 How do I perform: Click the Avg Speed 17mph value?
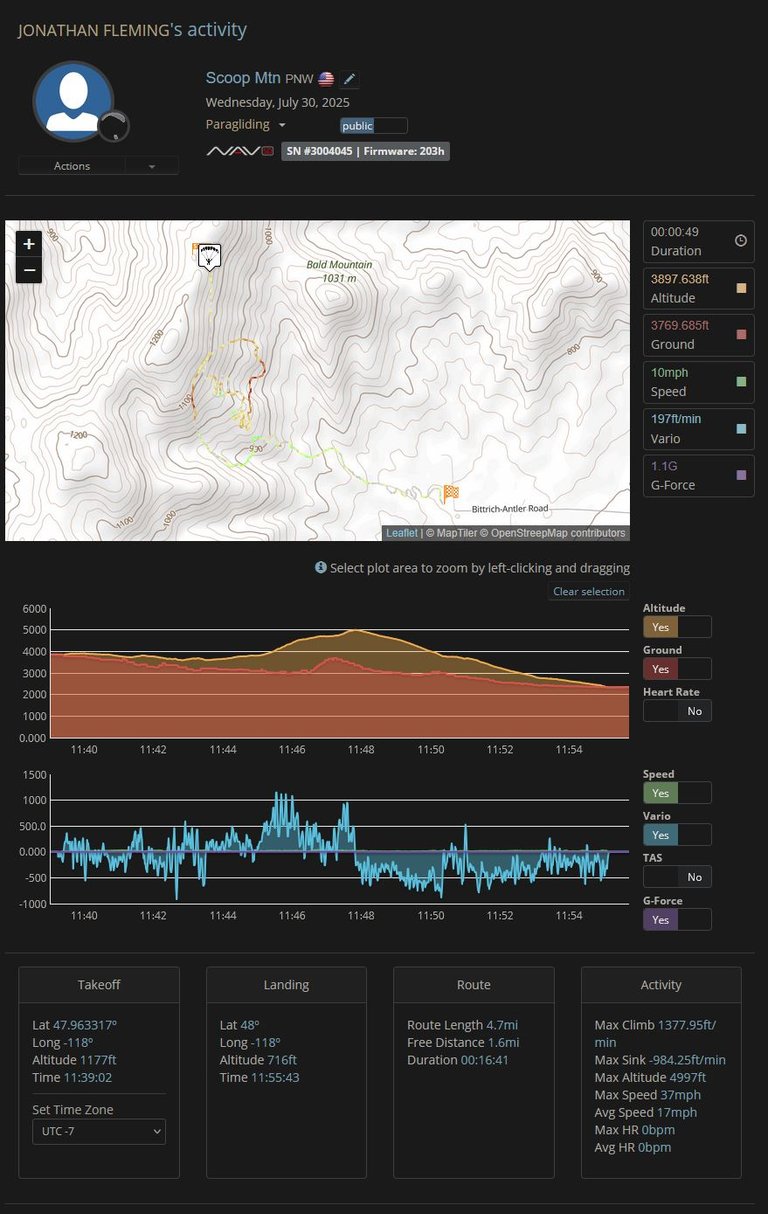[678, 1112]
